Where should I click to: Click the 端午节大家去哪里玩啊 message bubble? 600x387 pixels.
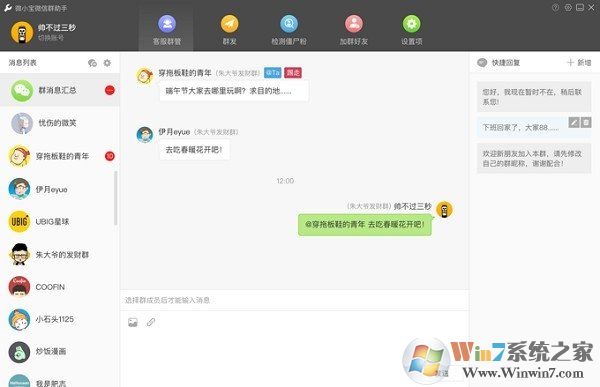point(234,91)
